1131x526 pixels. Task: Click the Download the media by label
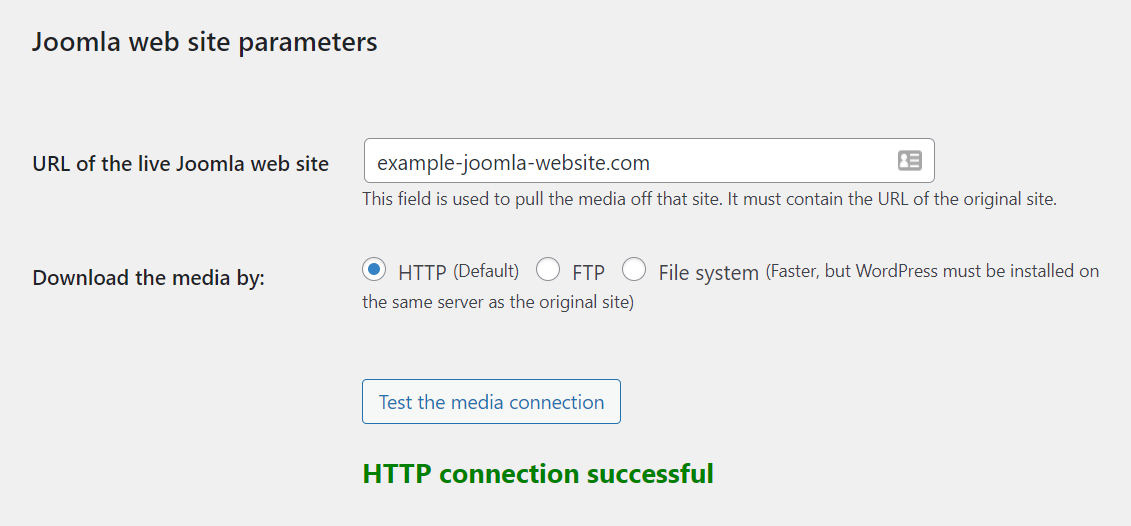click(x=149, y=278)
